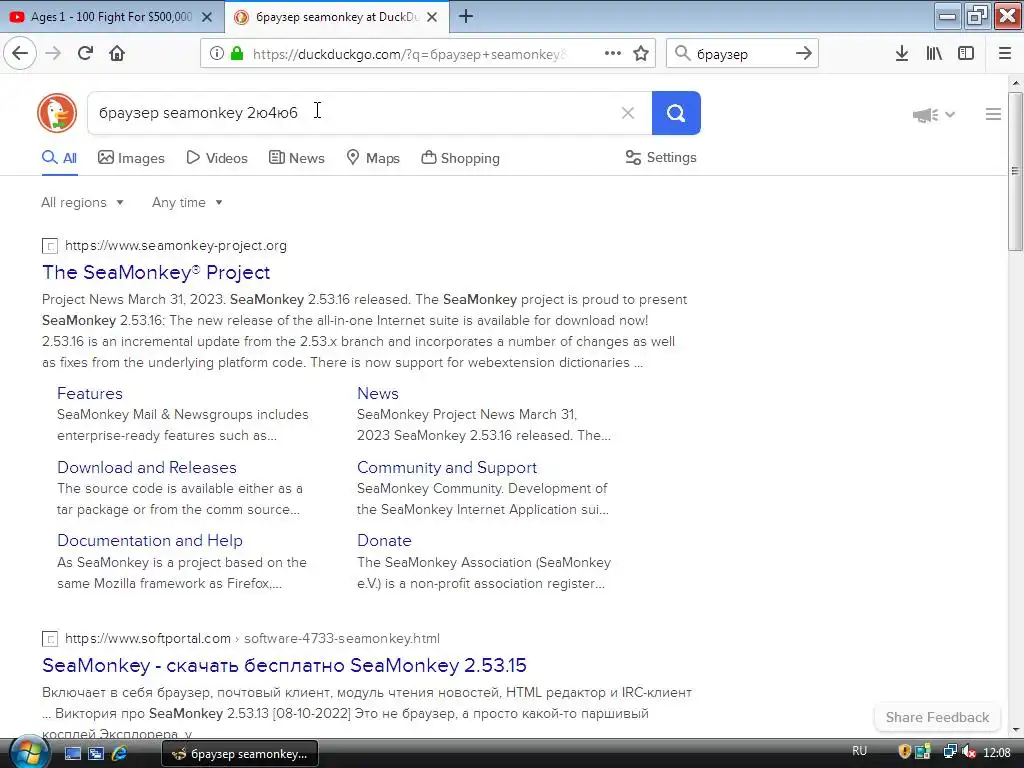The width and height of the screenshot is (1024, 768).
Task: Click the scrollbar up arrow
Action: click(x=1015, y=83)
